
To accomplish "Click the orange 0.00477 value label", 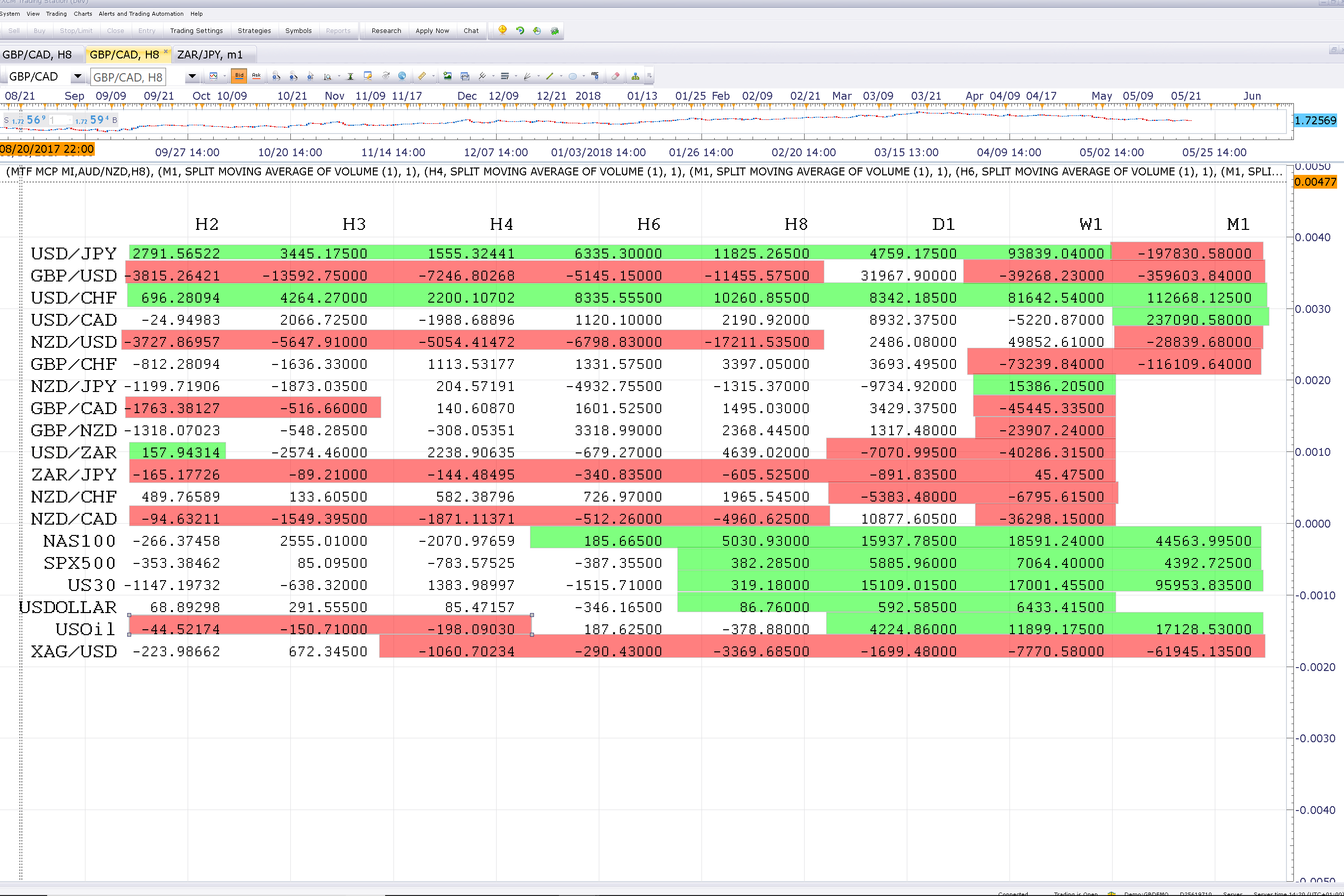I will coord(1315,182).
